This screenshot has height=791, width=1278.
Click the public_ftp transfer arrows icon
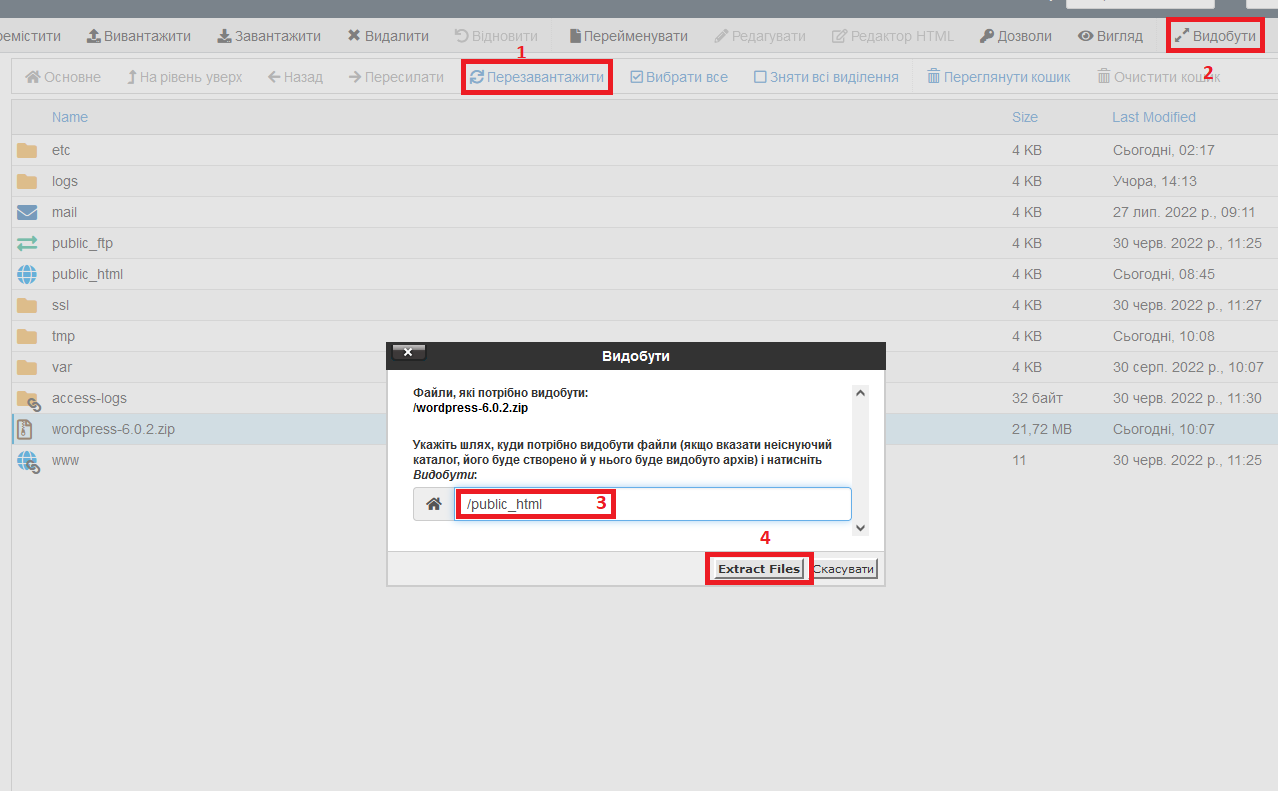pos(27,243)
